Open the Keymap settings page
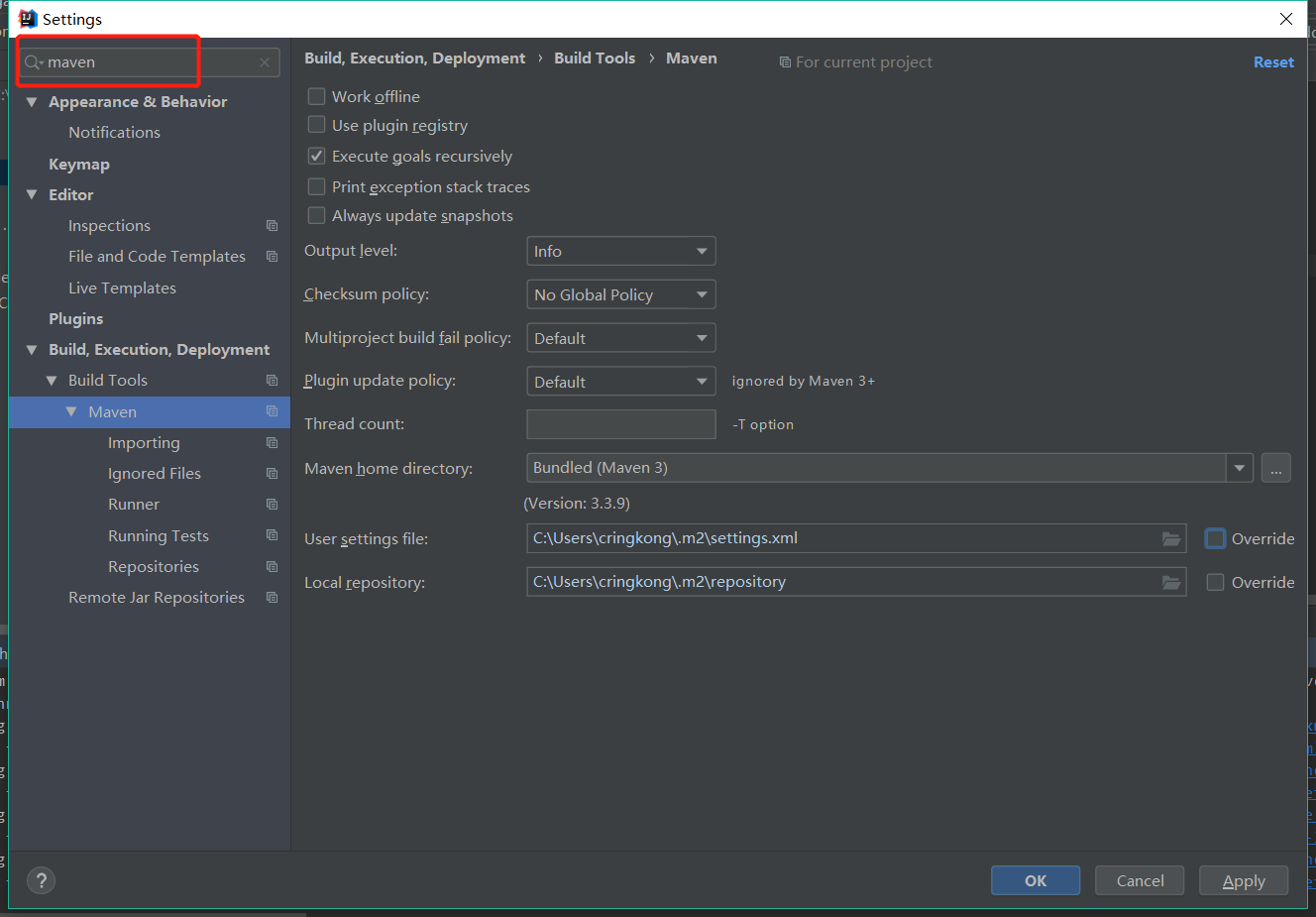Screen dimensions: 1316x917 coord(79,165)
